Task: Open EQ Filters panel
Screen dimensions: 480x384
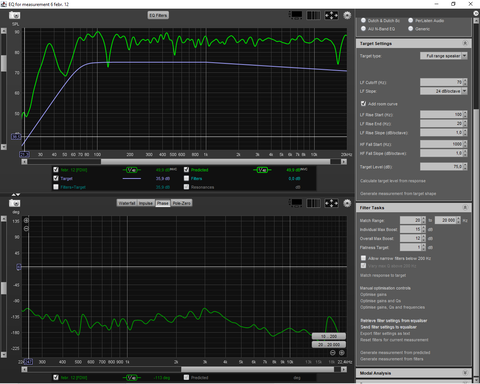Action: click(158, 15)
